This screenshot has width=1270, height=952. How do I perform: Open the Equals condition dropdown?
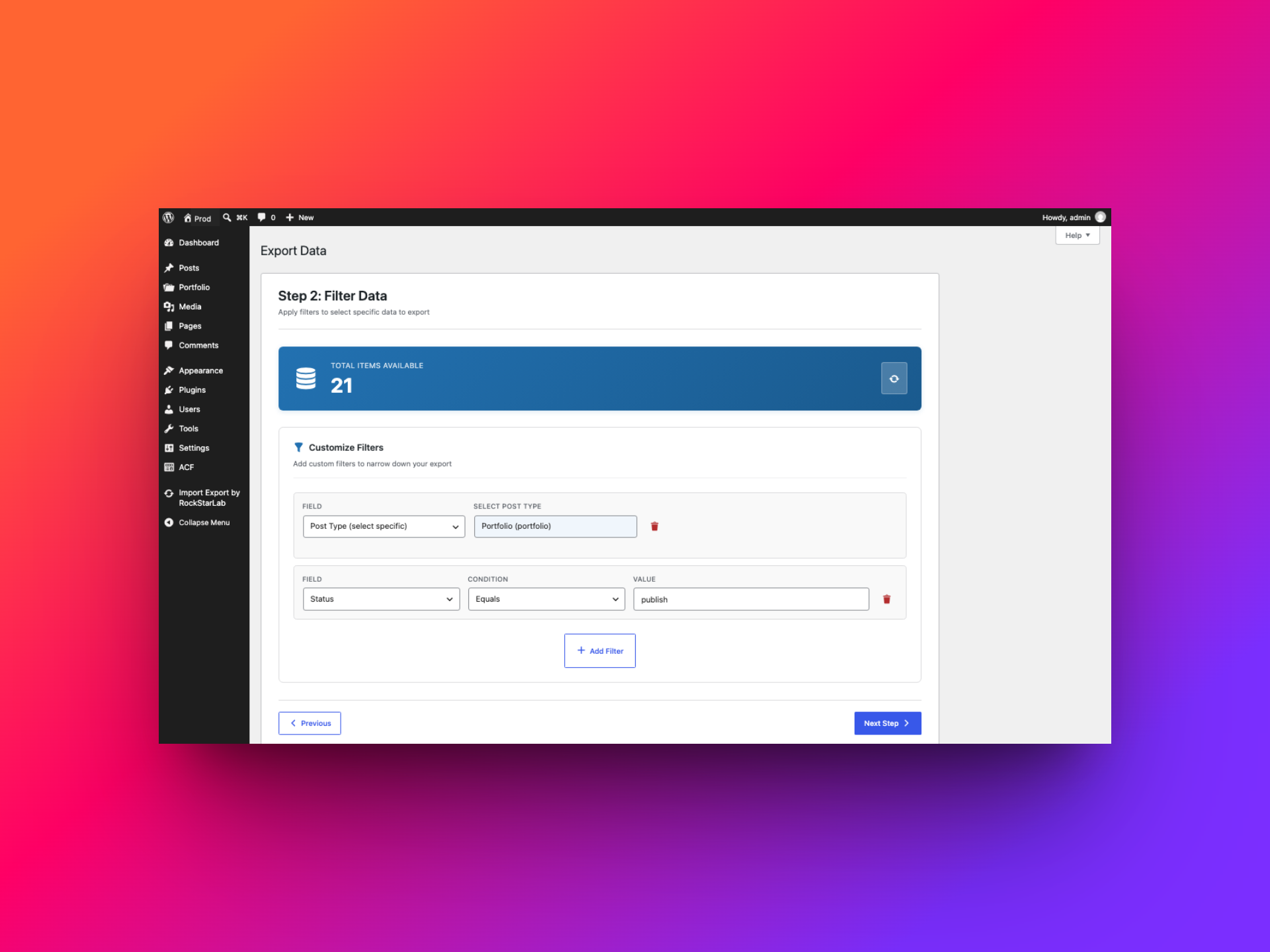546,599
